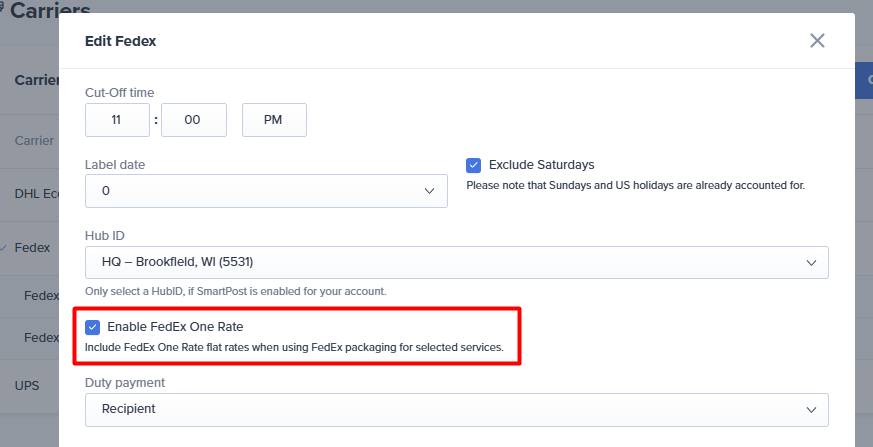The image size is (873, 447).
Task: Click the Duty payment label
Action: pos(125,382)
